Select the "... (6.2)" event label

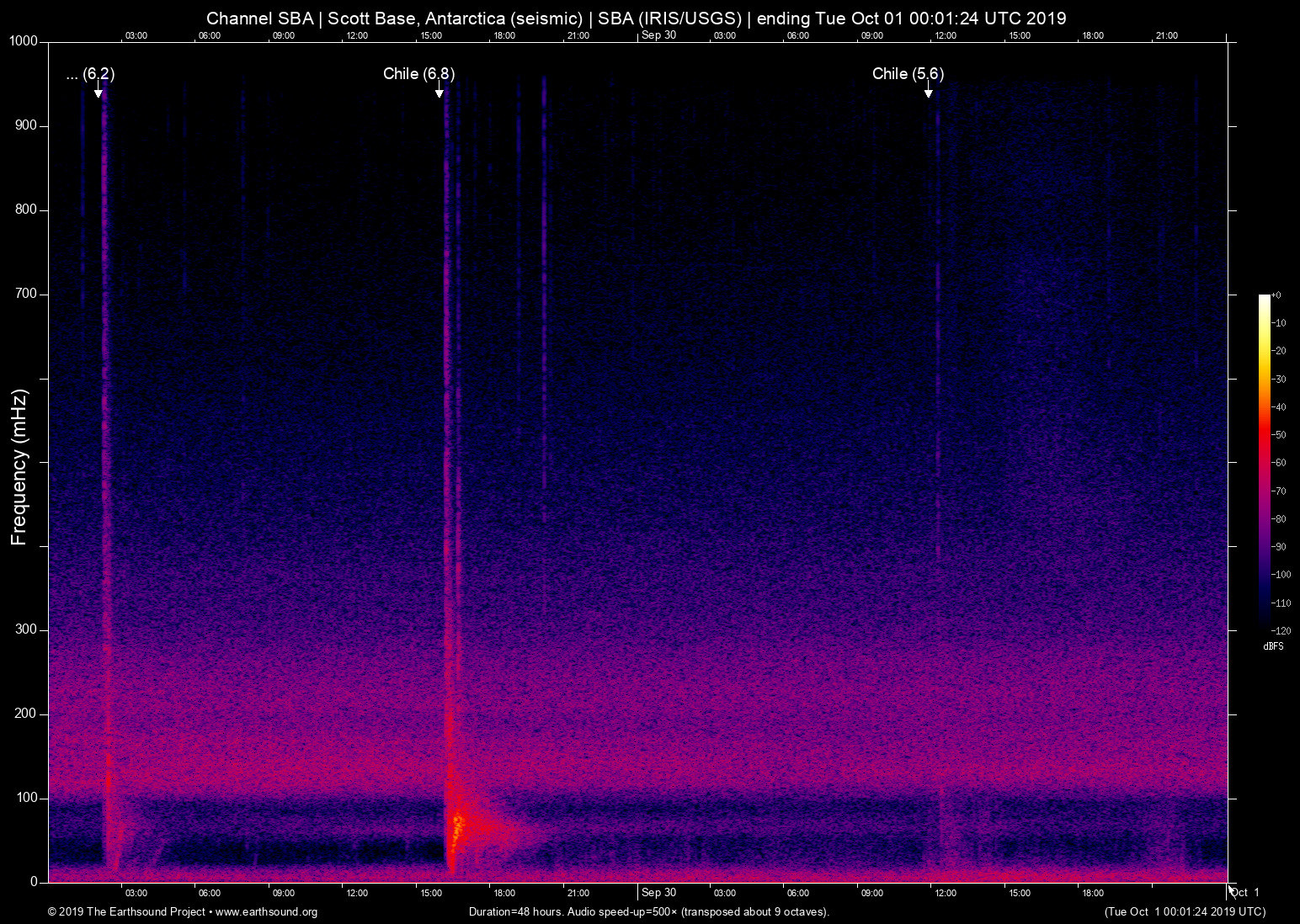pyautogui.click(x=90, y=74)
